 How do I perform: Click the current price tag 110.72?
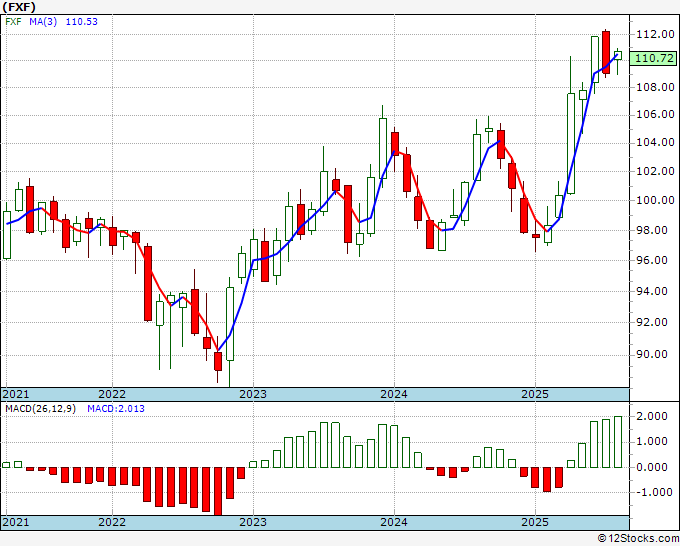point(654,58)
